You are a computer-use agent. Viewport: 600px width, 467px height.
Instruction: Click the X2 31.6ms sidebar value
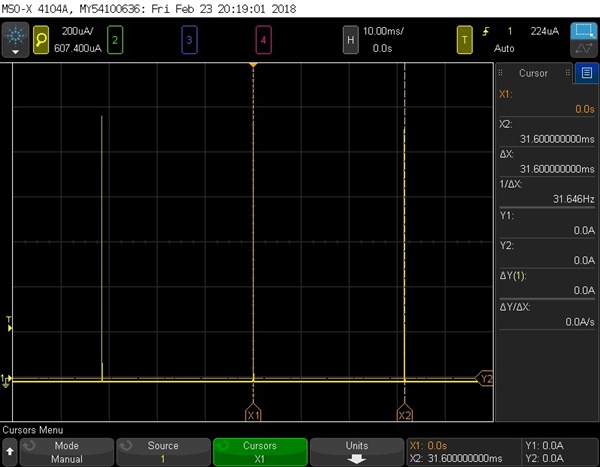[x=557, y=139]
